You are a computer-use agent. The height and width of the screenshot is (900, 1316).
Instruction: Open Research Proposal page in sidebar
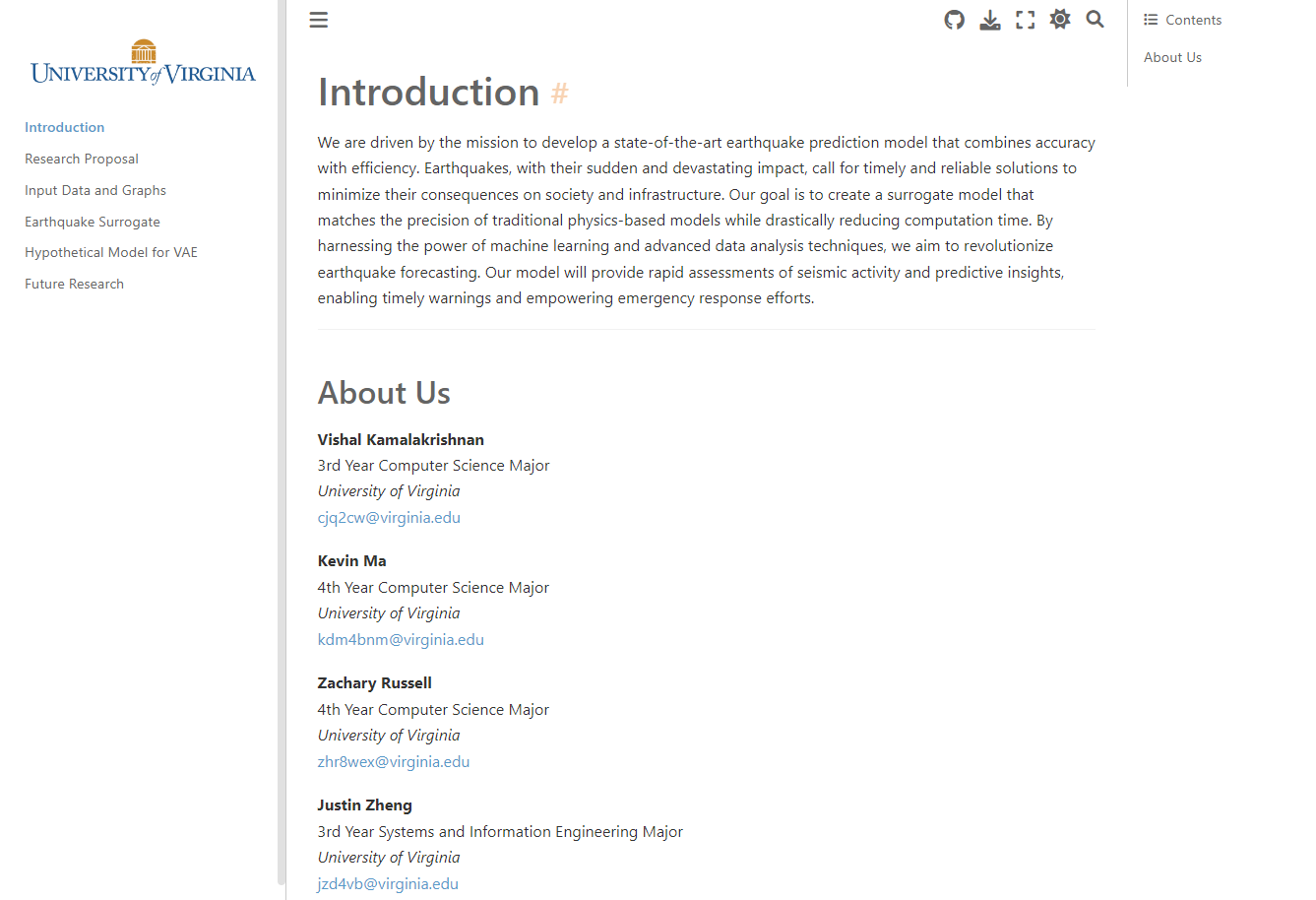point(82,159)
